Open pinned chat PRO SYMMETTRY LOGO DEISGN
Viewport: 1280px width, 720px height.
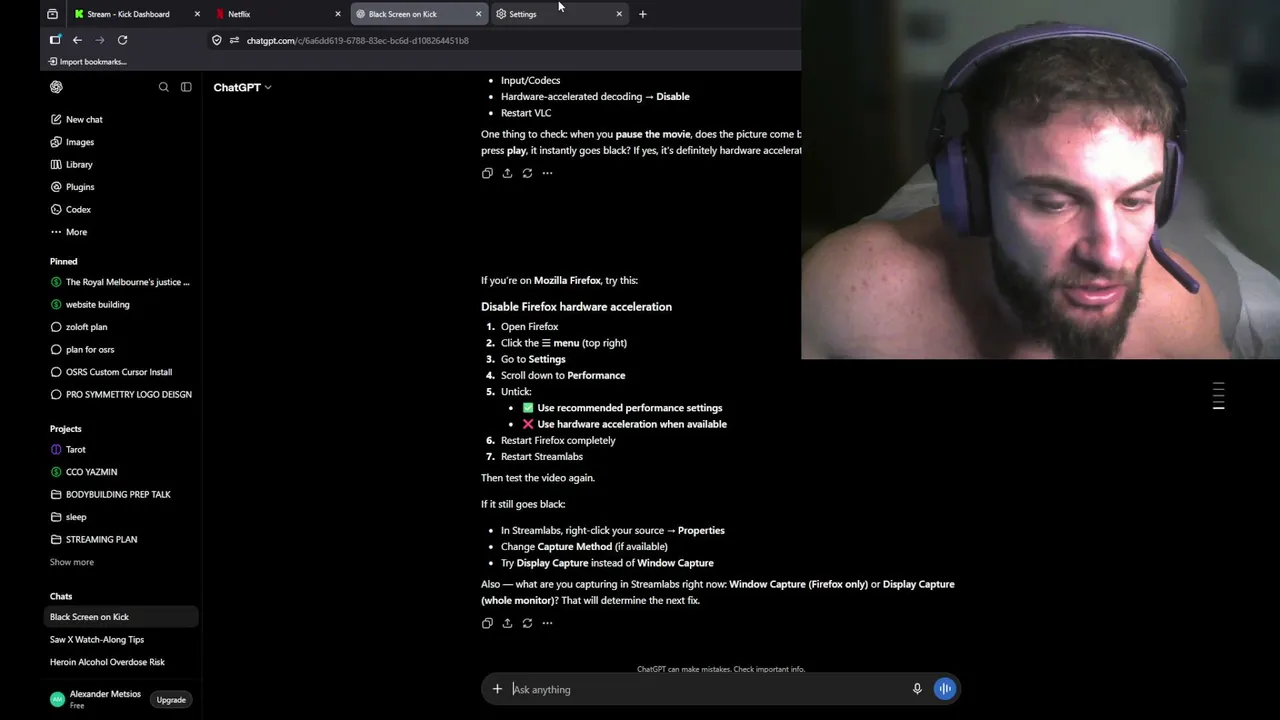(x=122, y=395)
